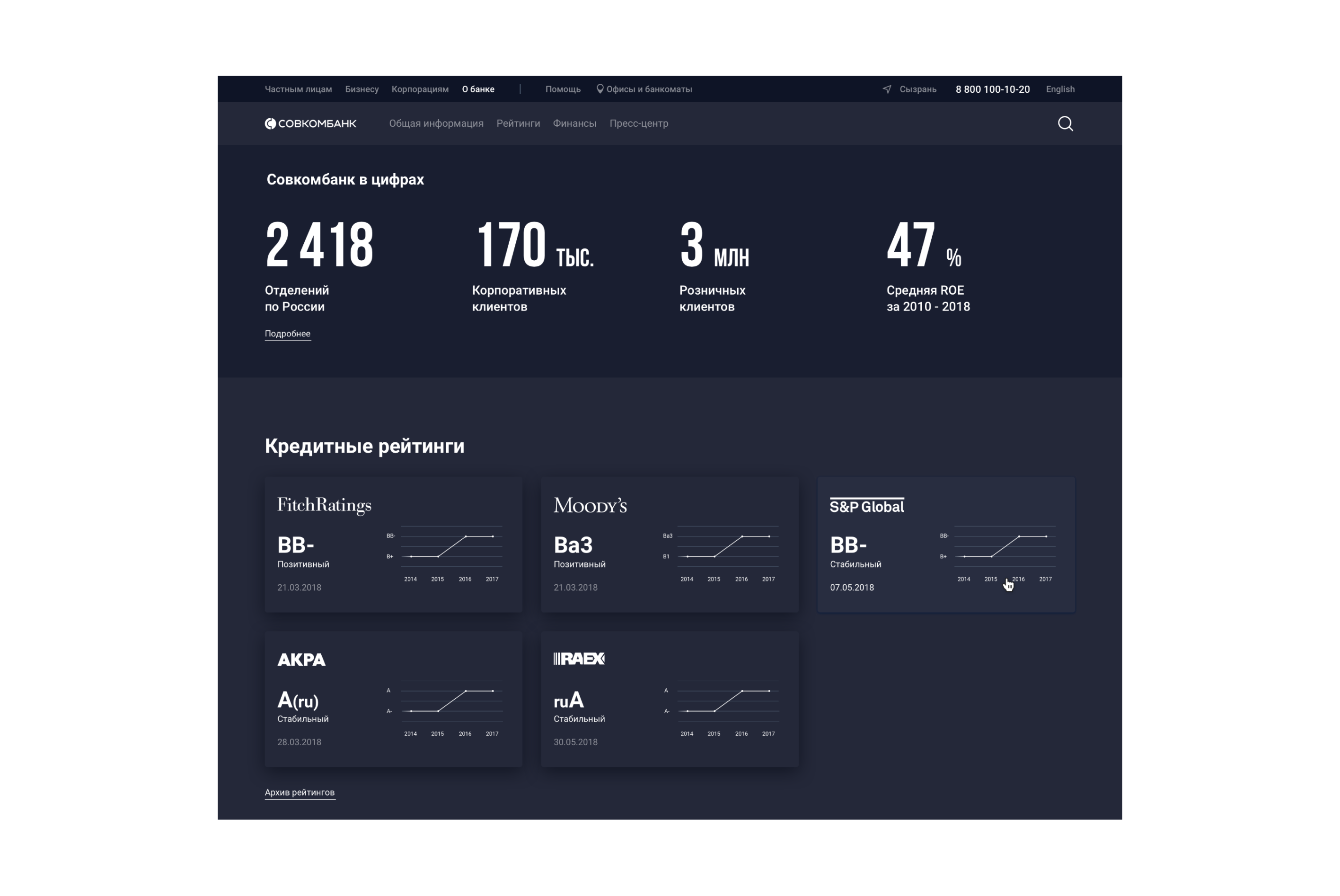Open the Частным лицам section
The width and height of the screenshot is (1340, 896).
click(298, 89)
